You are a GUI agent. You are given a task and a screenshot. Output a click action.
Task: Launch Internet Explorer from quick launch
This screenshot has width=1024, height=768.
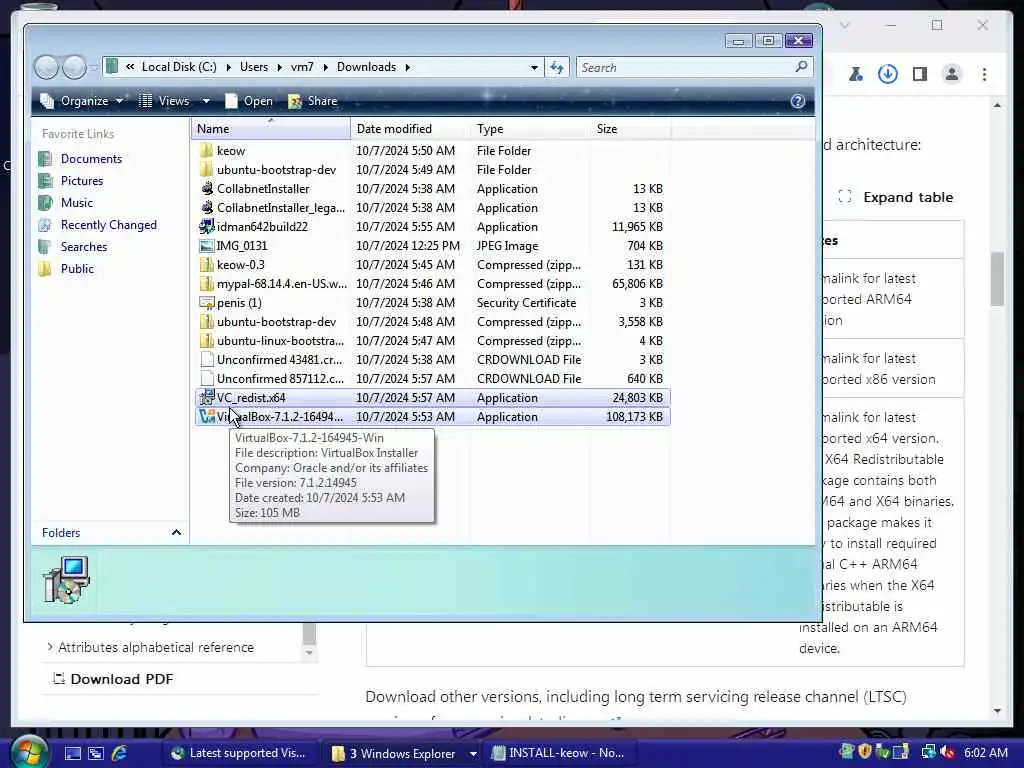click(x=120, y=753)
